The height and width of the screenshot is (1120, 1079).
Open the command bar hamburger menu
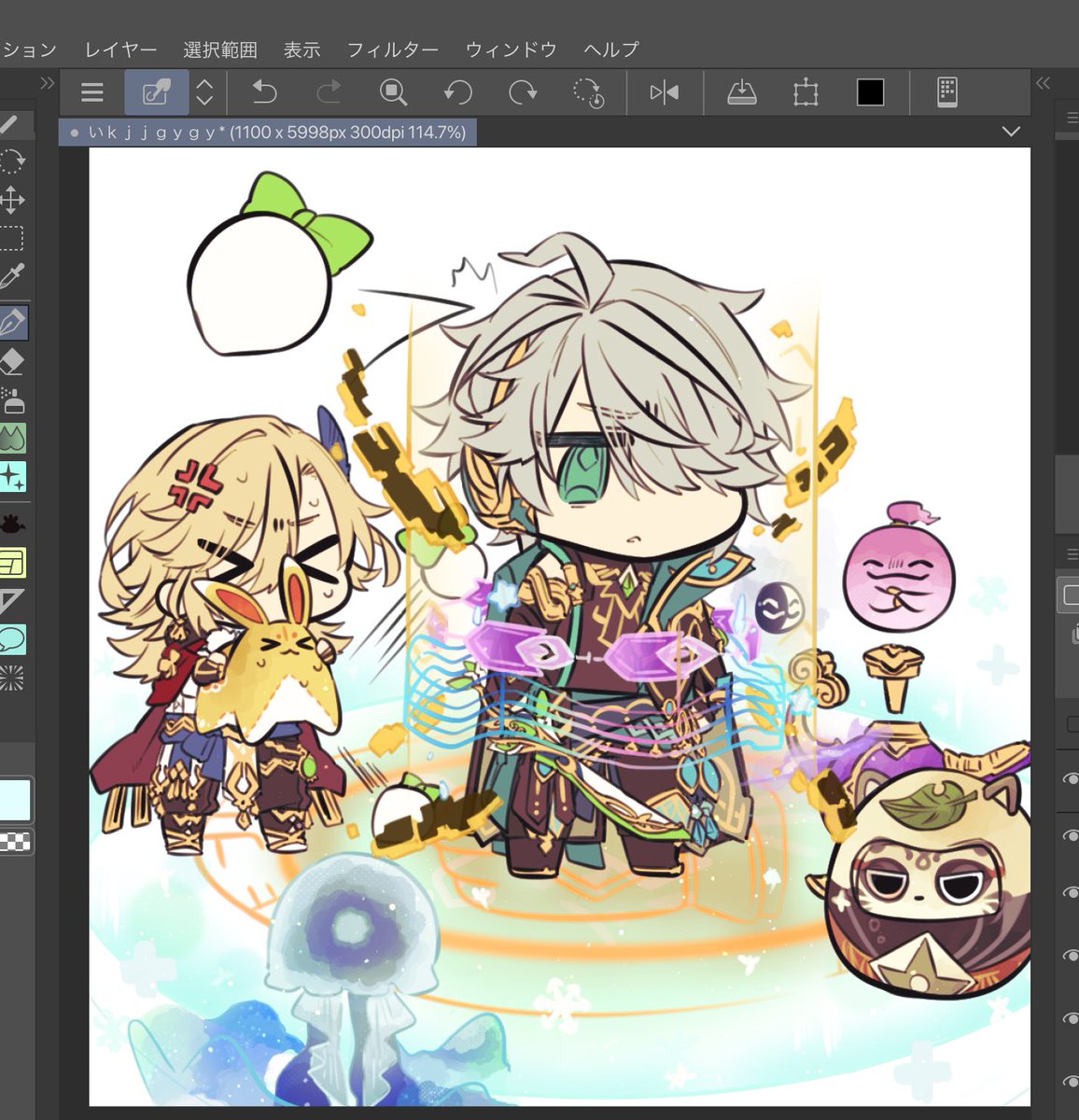91,92
